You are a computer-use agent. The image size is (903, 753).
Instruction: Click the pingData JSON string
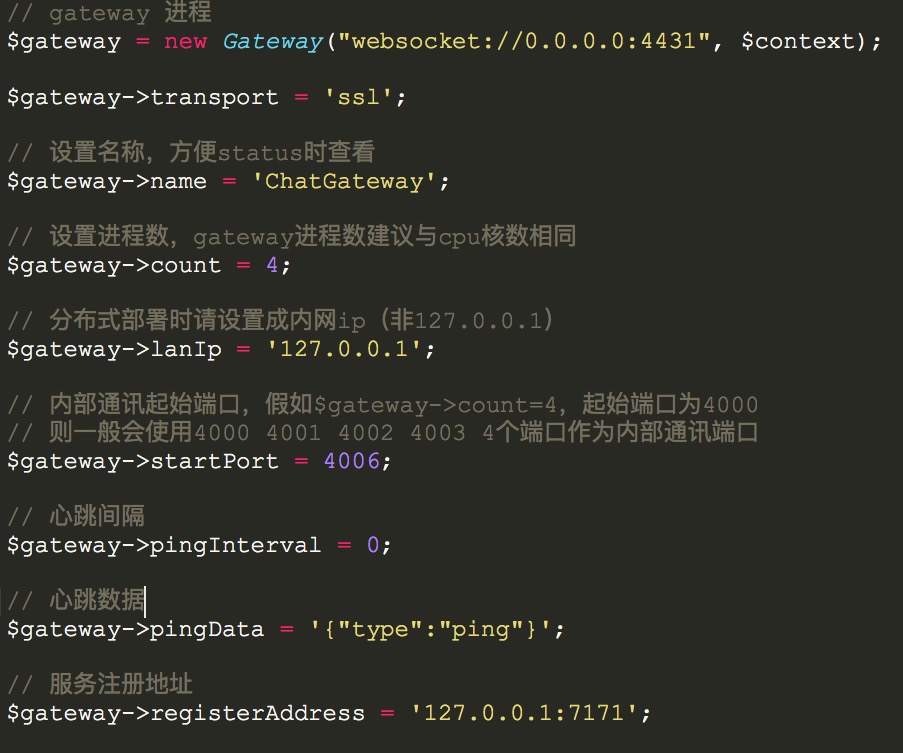(431, 629)
